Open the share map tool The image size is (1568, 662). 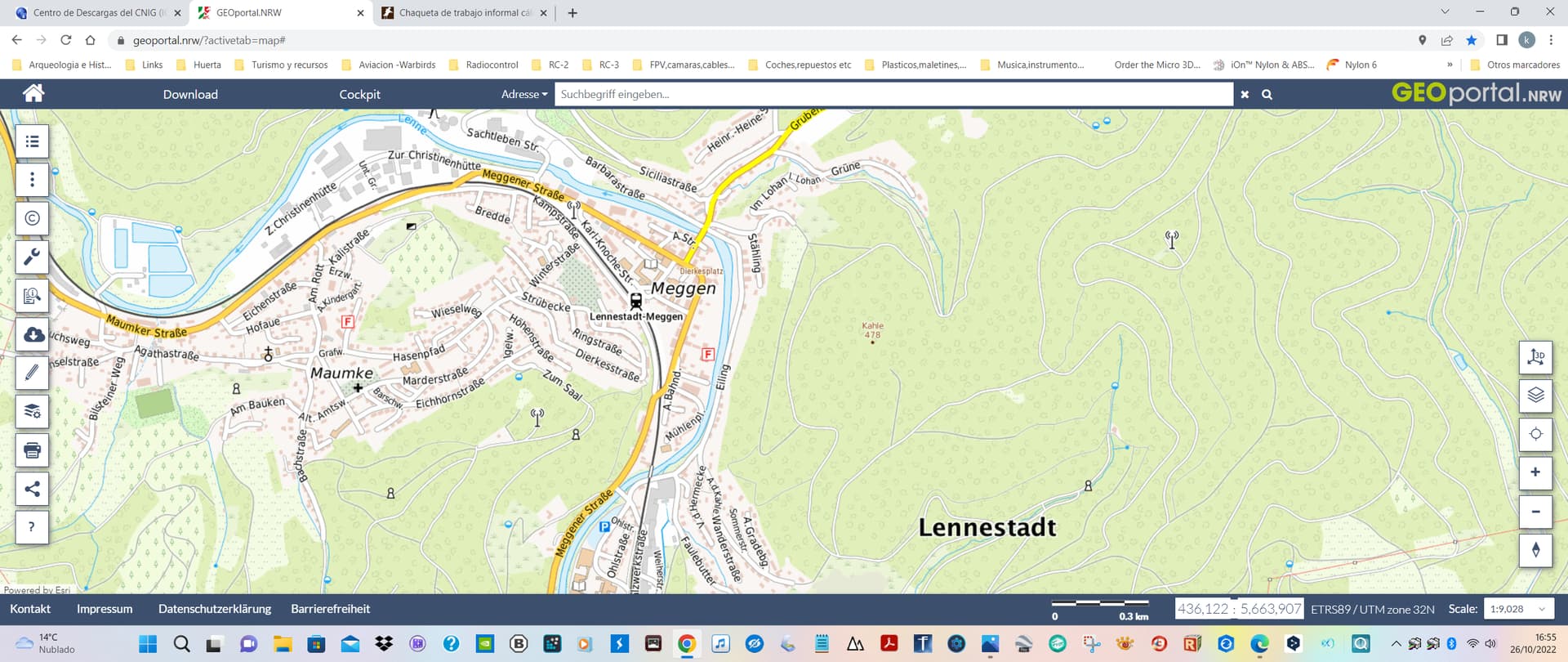click(33, 489)
